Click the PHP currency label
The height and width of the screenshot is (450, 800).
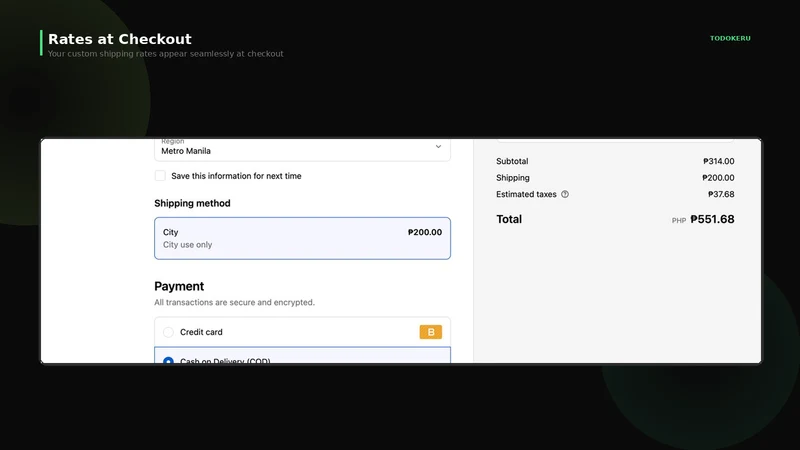[679, 220]
